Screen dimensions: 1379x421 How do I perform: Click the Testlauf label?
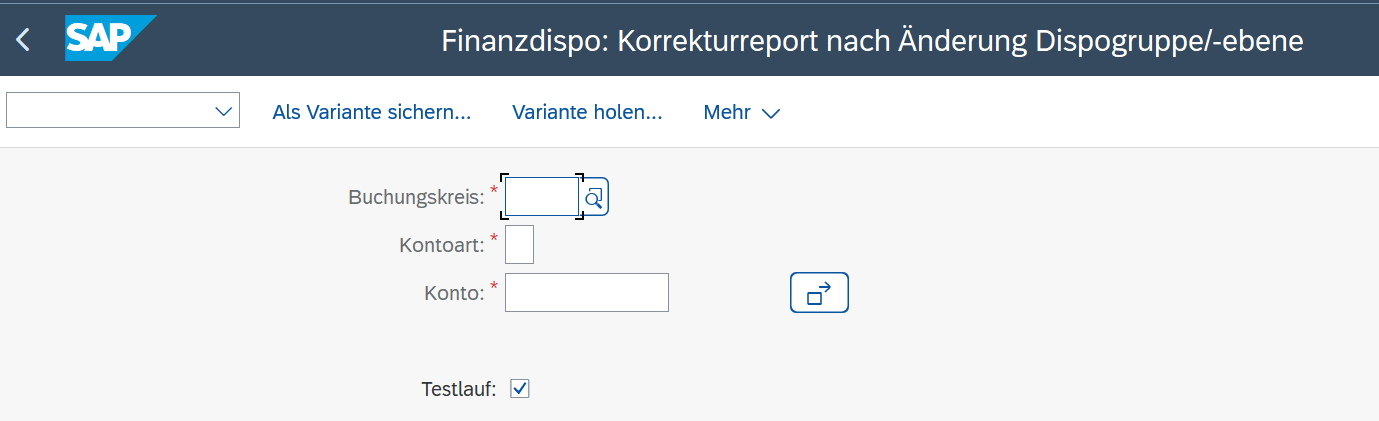pyautogui.click(x=458, y=389)
